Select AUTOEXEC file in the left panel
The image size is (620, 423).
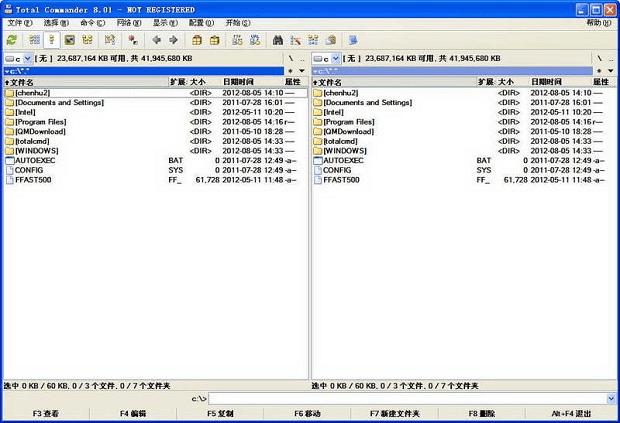pyautogui.click(x=156, y=161)
